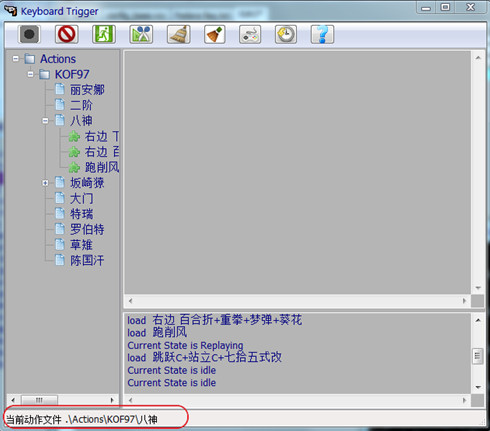Select the 罗伯特 action file
The width and height of the screenshot is (490, 431).
[x=87, y=229]
